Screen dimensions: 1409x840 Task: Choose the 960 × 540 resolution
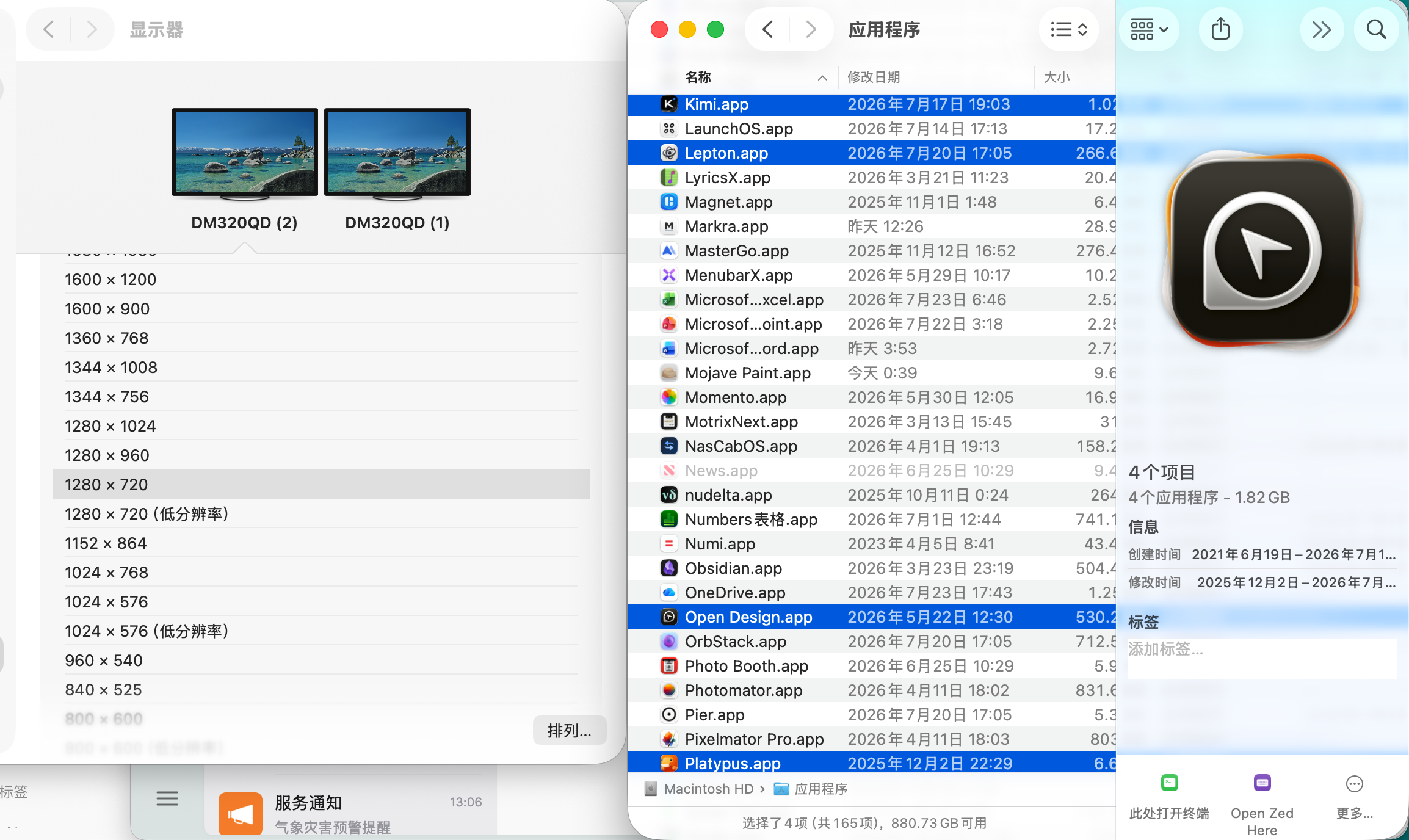tap(321, 661)
